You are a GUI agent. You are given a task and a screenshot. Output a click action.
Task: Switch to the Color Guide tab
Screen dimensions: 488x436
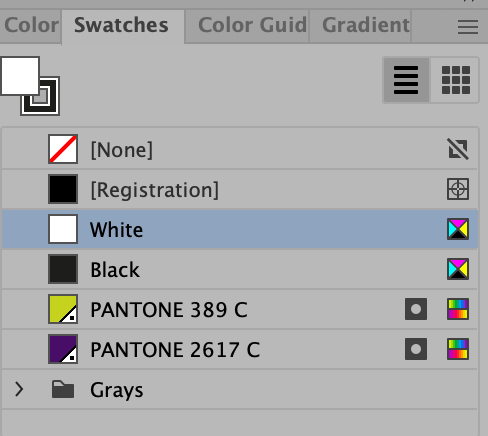(252, 25)
